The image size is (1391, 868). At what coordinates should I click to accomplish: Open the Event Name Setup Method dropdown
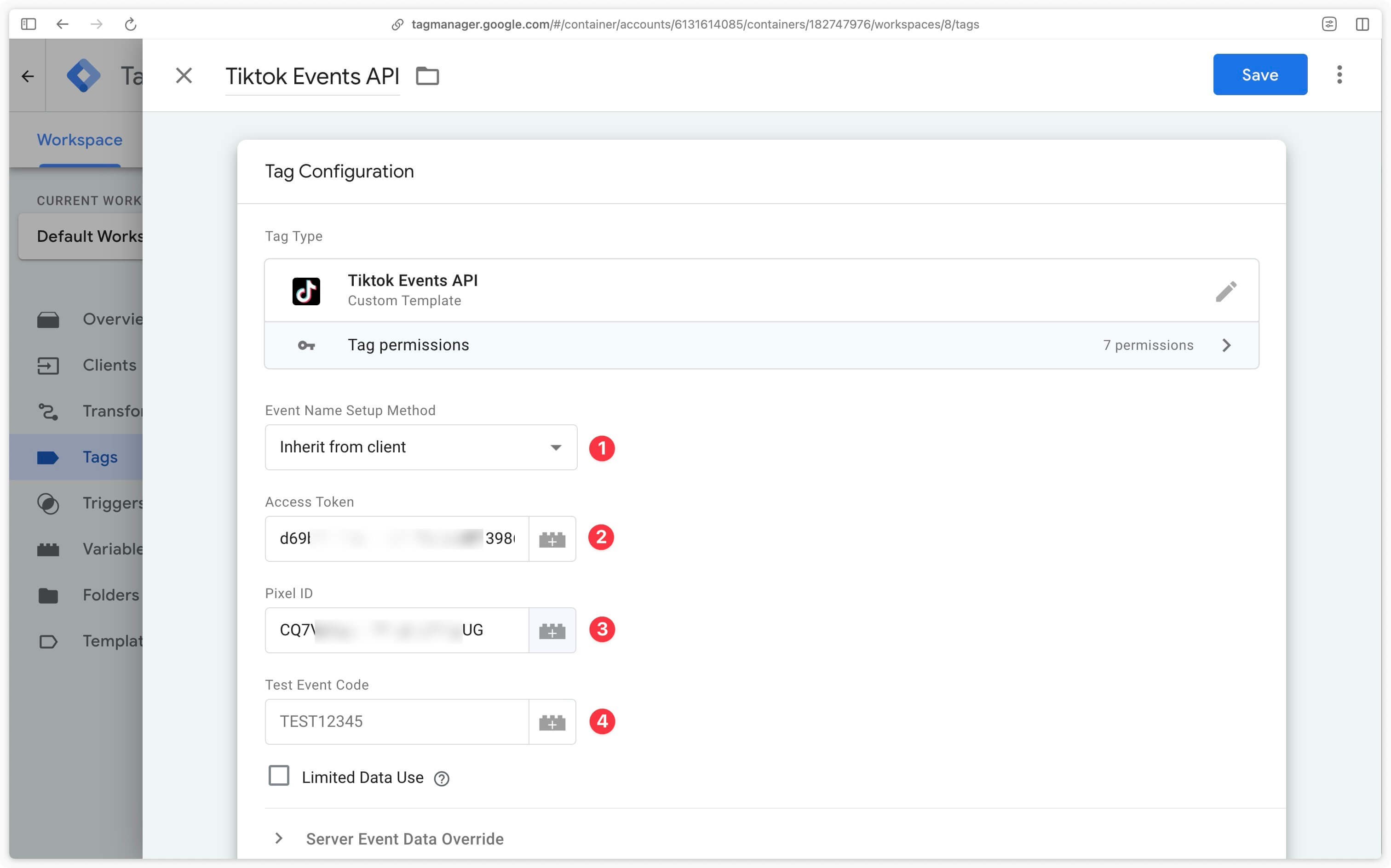click(421, 447)
